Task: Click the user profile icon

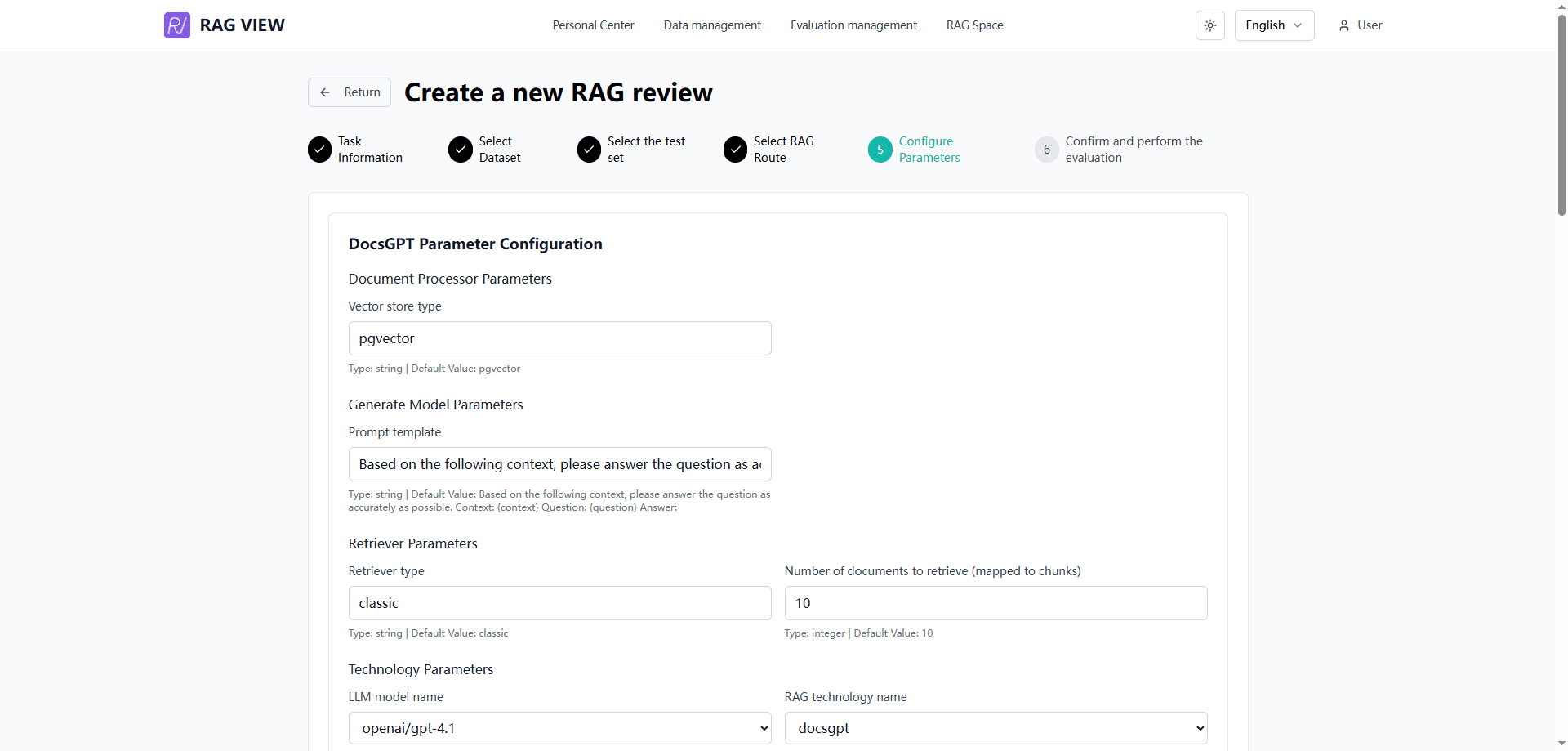Action: pos(1343,25)
